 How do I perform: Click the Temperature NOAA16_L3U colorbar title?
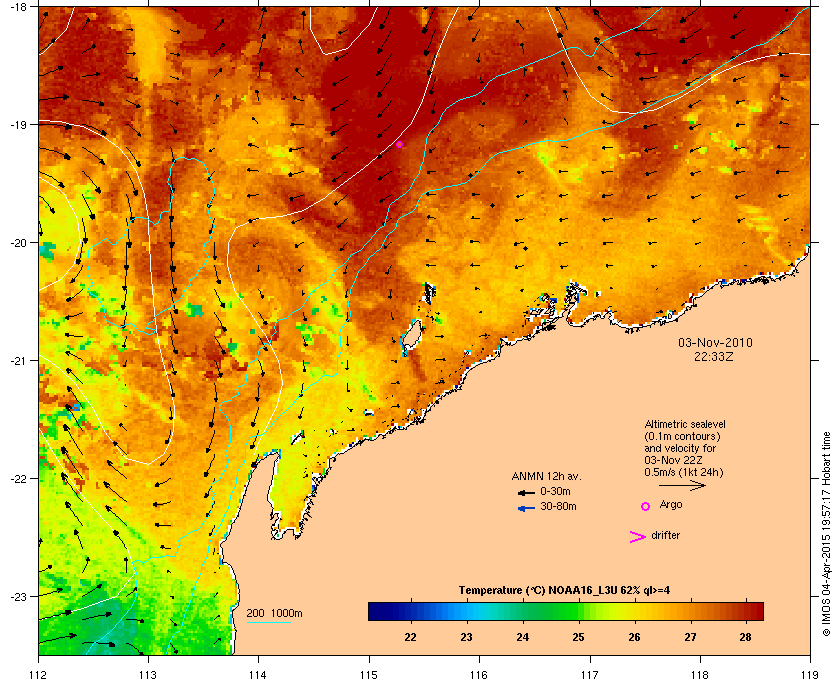(564, 591)
